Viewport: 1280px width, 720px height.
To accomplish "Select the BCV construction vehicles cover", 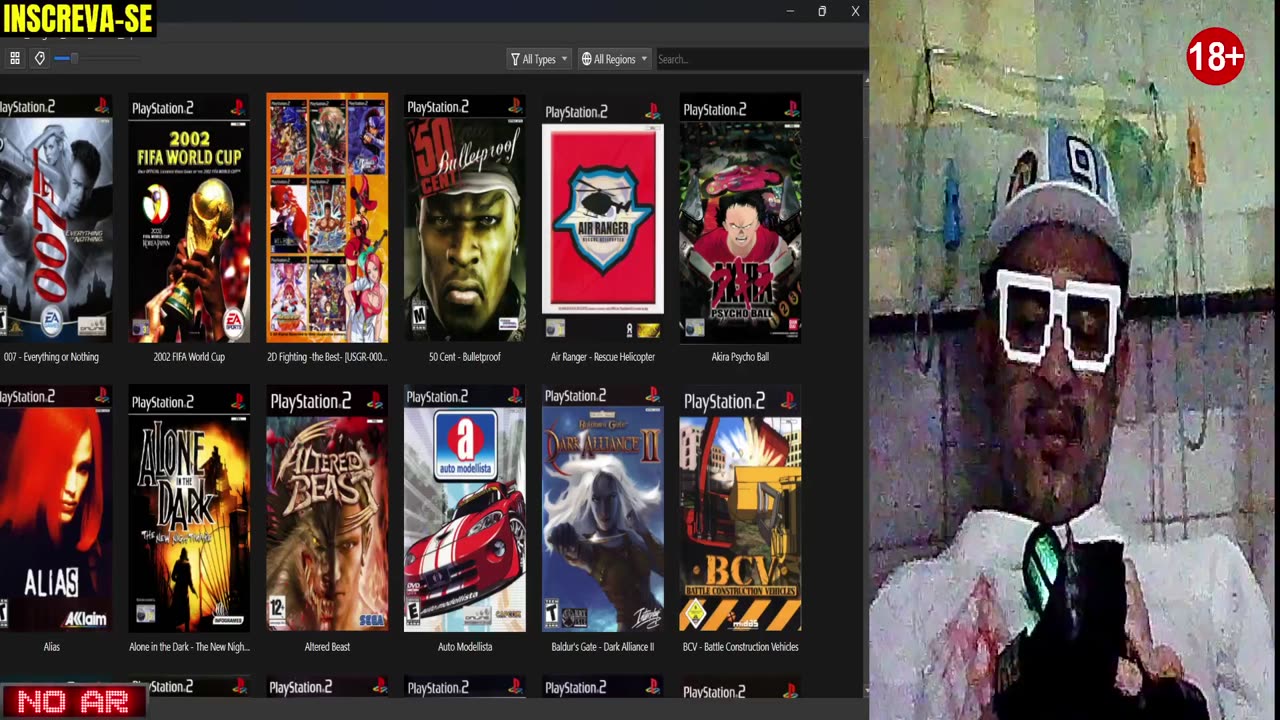I will pyautogui.click(x=741, y=508).
